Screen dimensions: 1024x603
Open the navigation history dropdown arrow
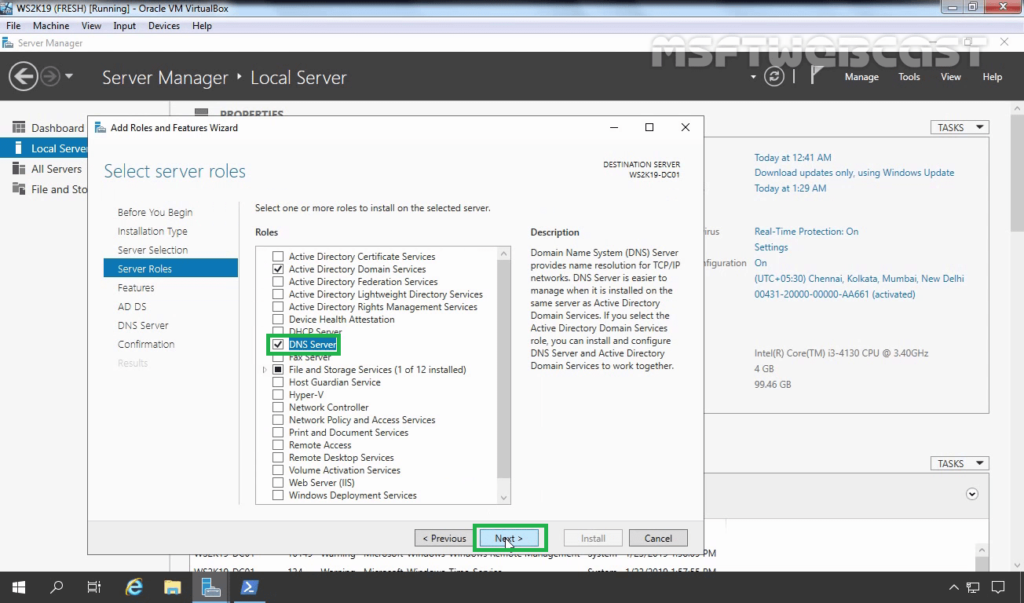[x=69, y=76]
